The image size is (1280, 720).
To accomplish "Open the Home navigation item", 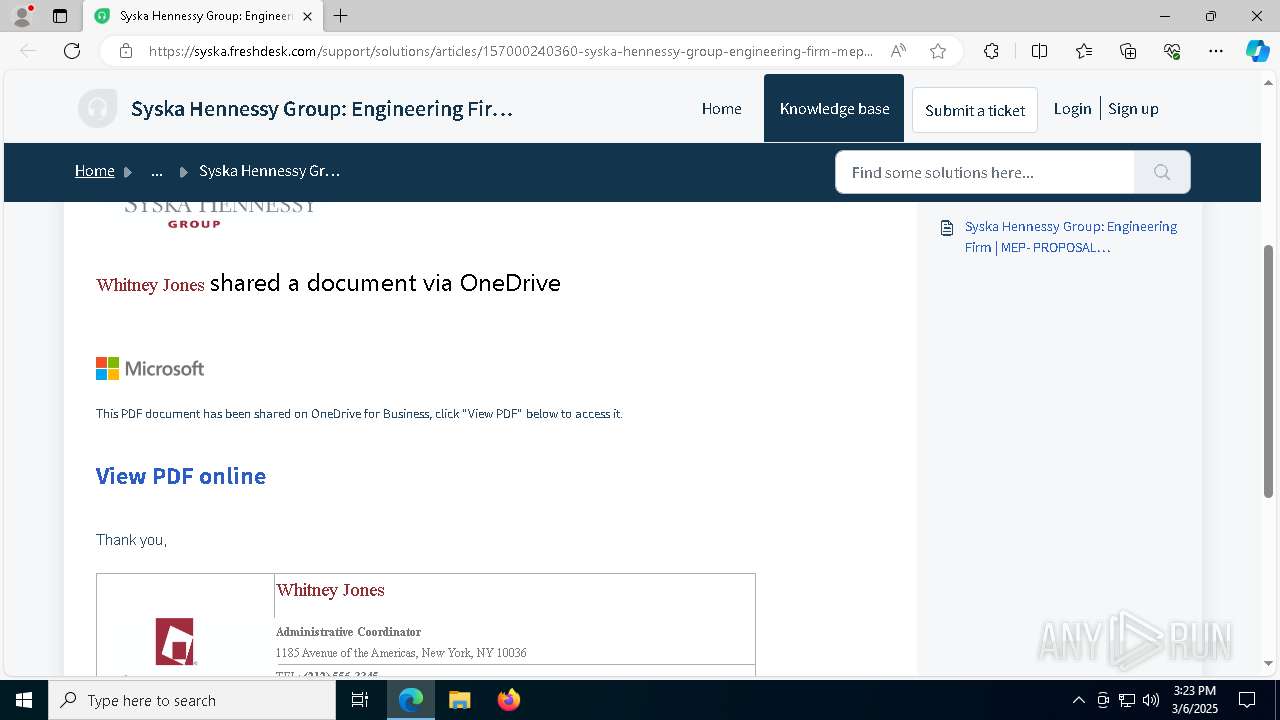I will tap(721, 109).
